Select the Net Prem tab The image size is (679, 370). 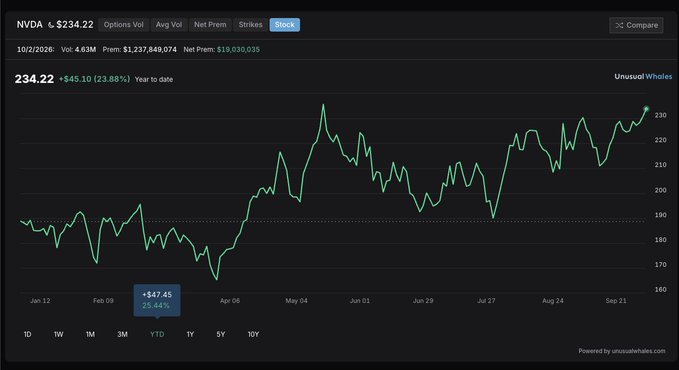tap(210, 25)
